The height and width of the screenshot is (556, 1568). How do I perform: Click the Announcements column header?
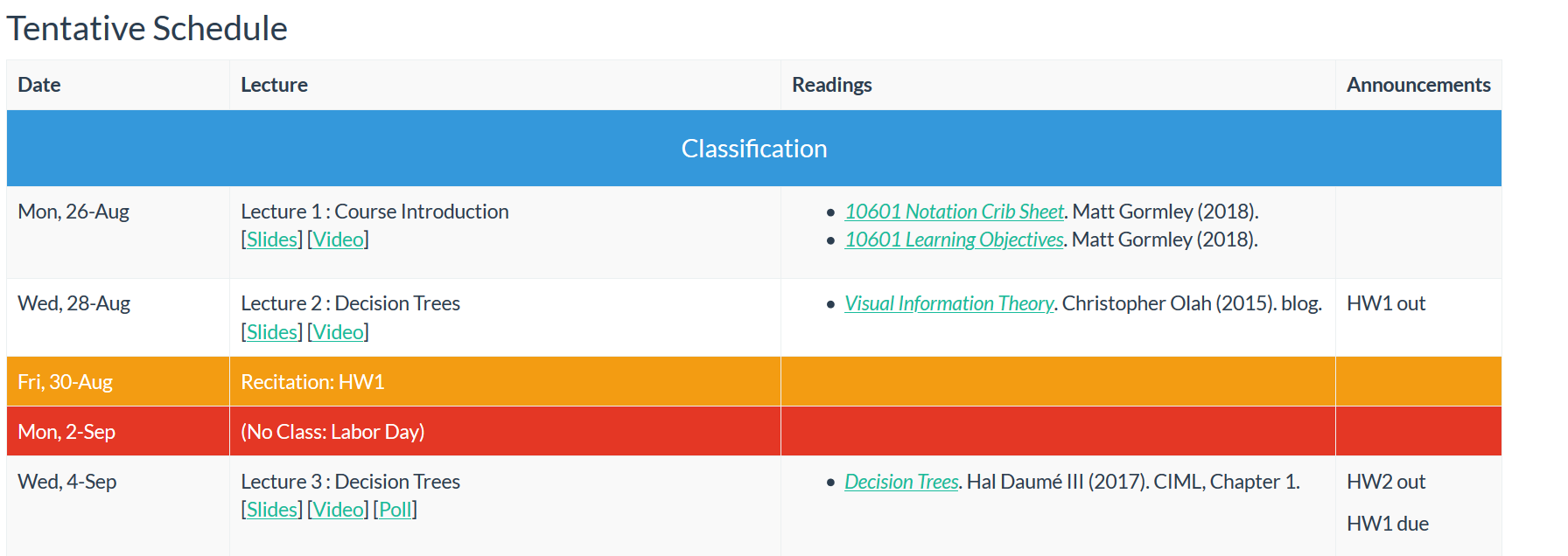click(x=1418, y=85)
